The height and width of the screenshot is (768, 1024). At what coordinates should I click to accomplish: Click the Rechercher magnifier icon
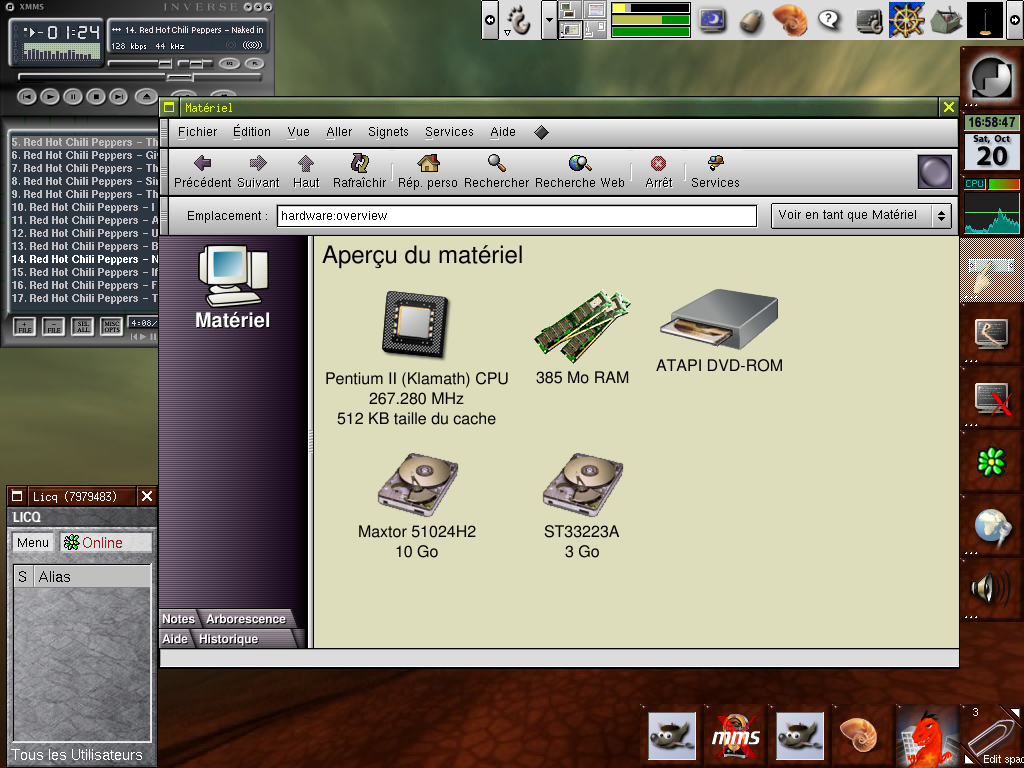496,163
